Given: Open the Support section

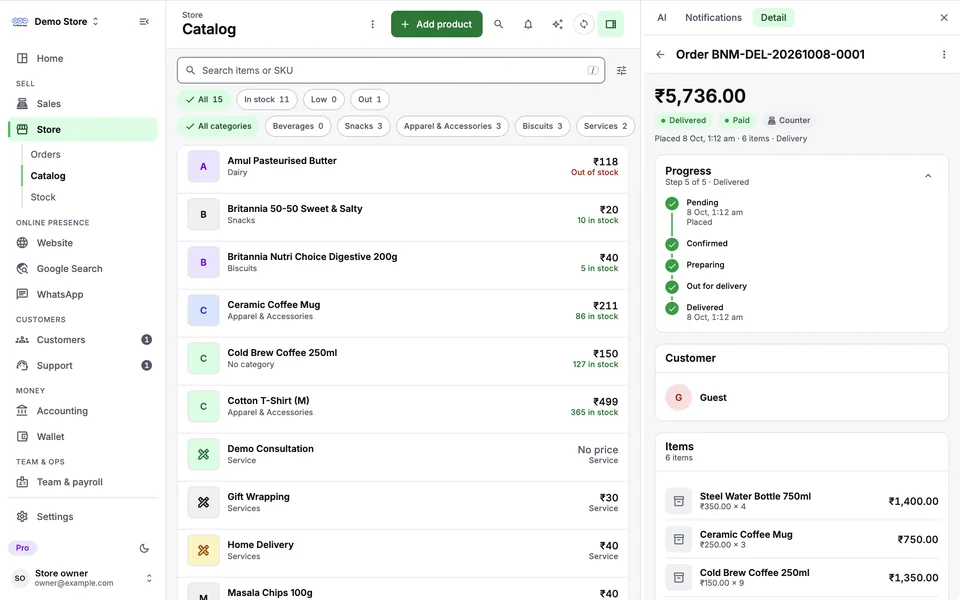Looking at the screenshot, I should (83, 365).
